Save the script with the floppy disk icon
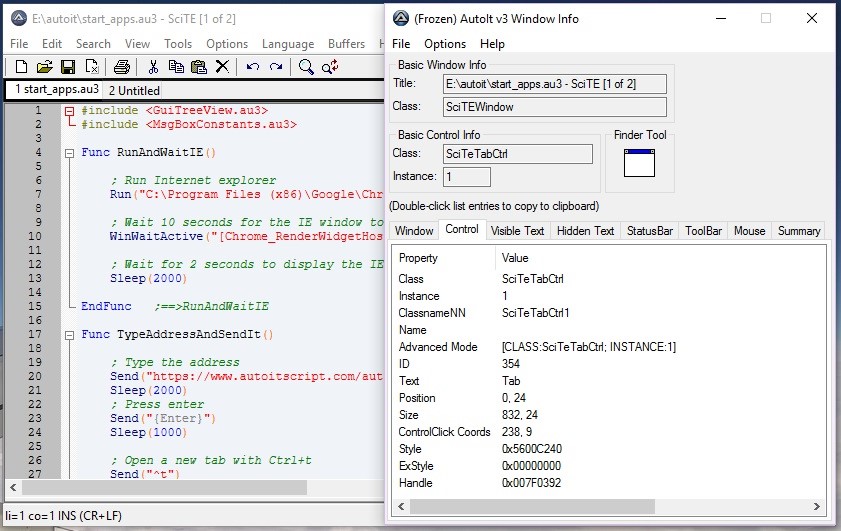 point(68,67)
